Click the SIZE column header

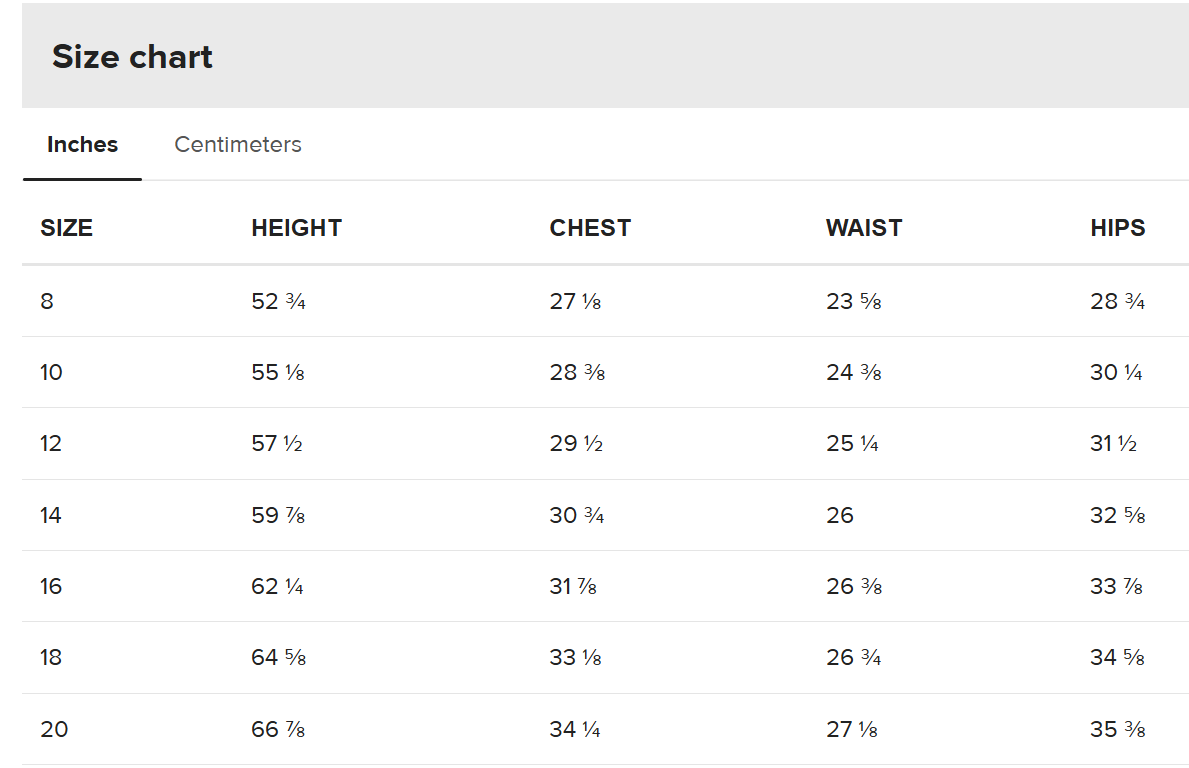(x=66, y=228)
